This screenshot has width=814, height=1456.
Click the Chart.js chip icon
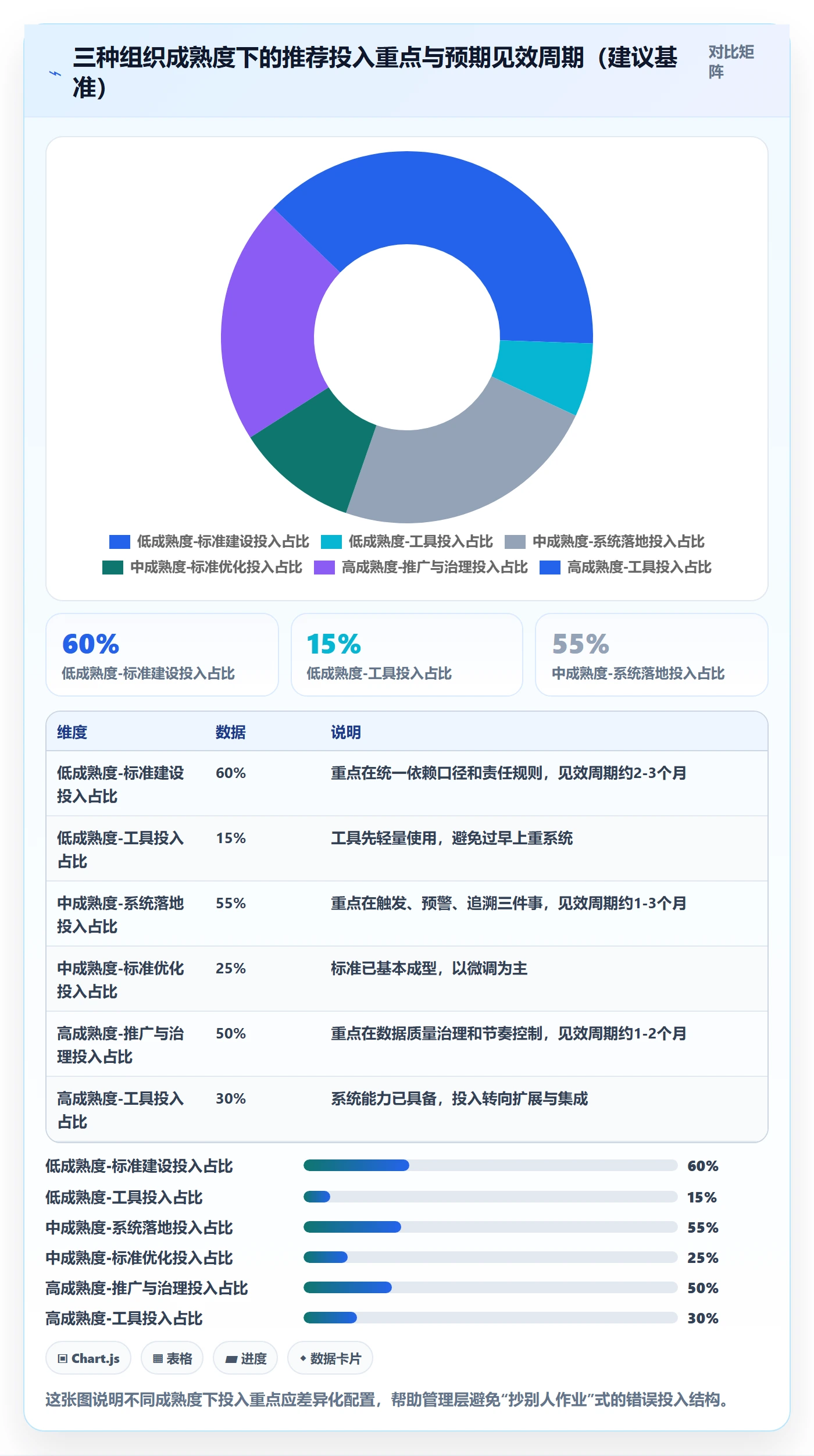(62, 1359)
